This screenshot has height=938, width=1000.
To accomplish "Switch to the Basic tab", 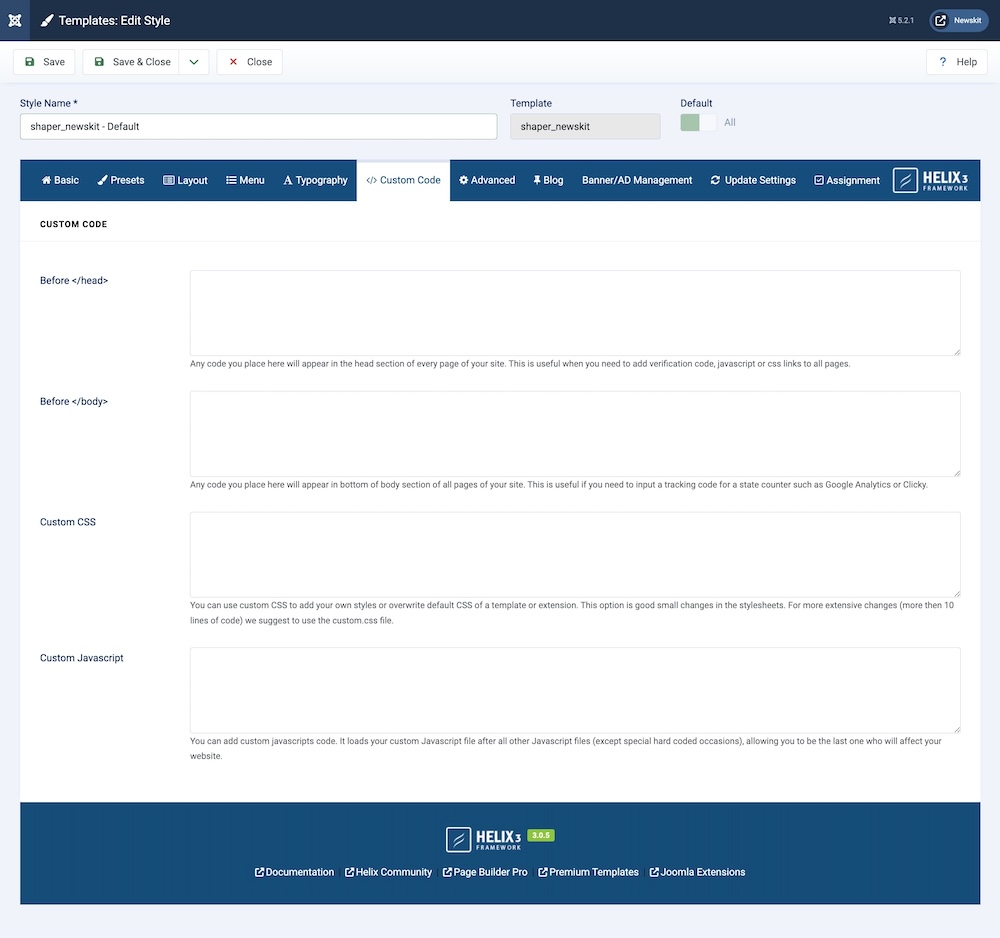I will pos(60,180).
